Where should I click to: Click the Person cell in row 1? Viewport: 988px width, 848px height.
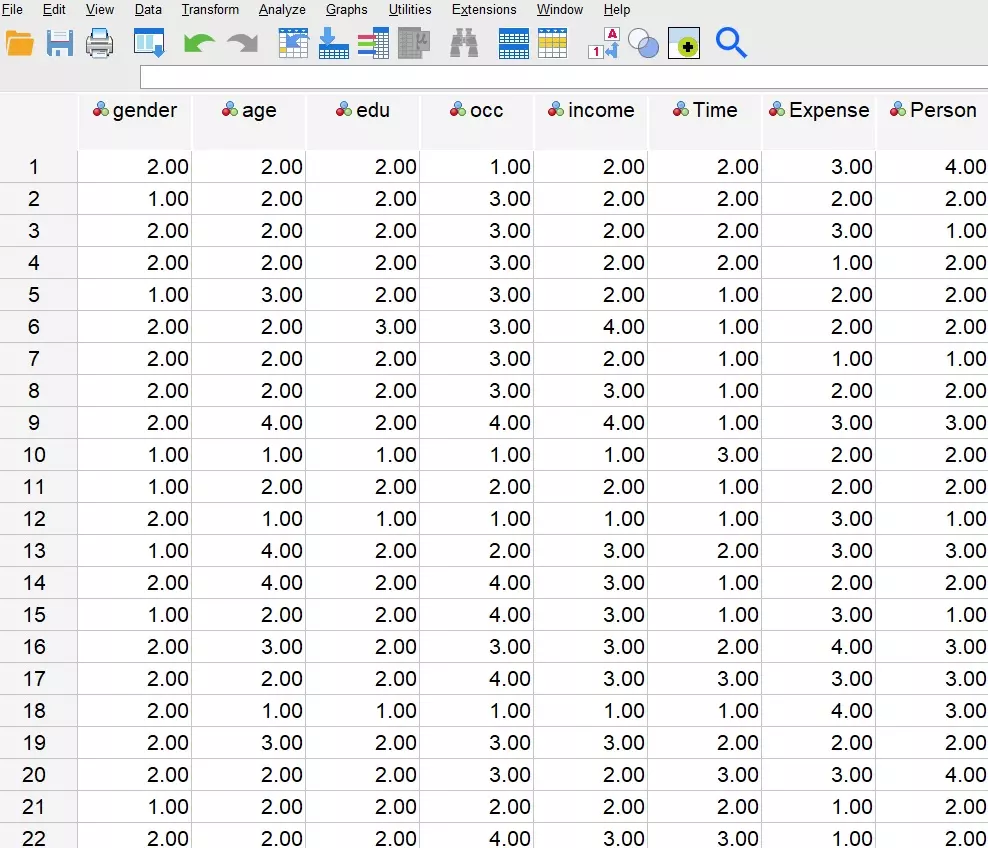933,166
